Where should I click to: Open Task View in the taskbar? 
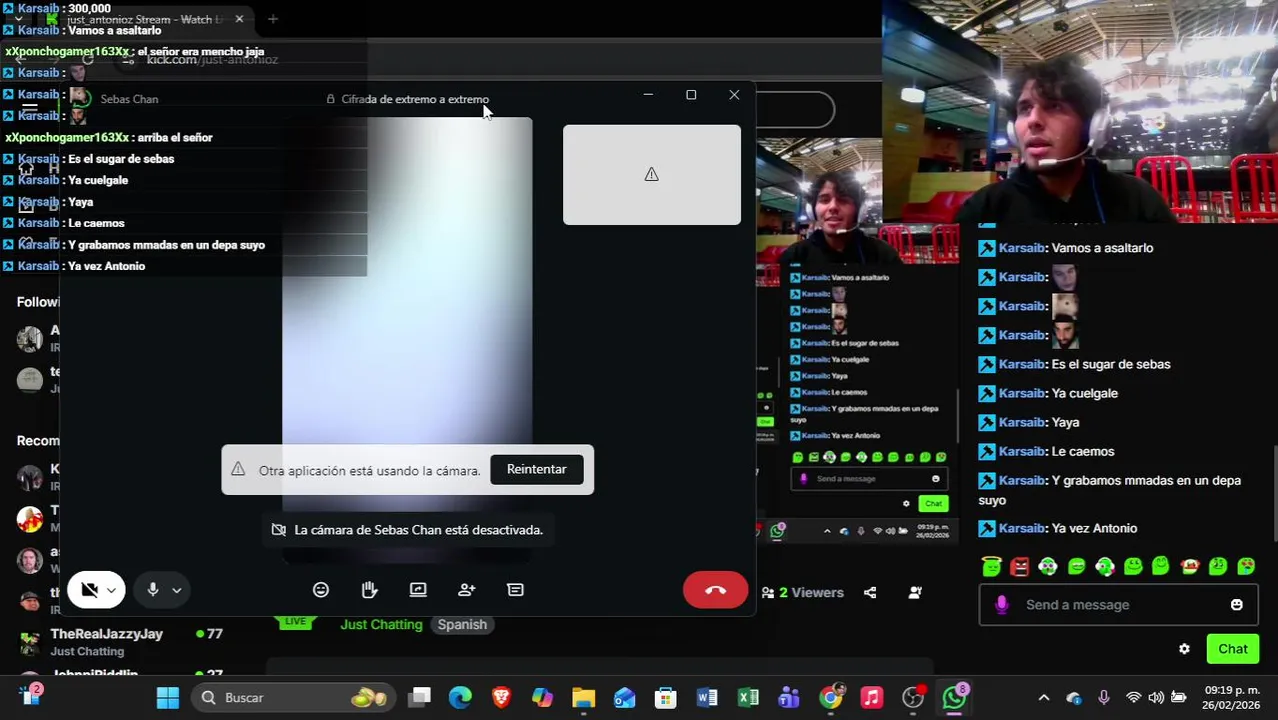(x=419, y=698)
